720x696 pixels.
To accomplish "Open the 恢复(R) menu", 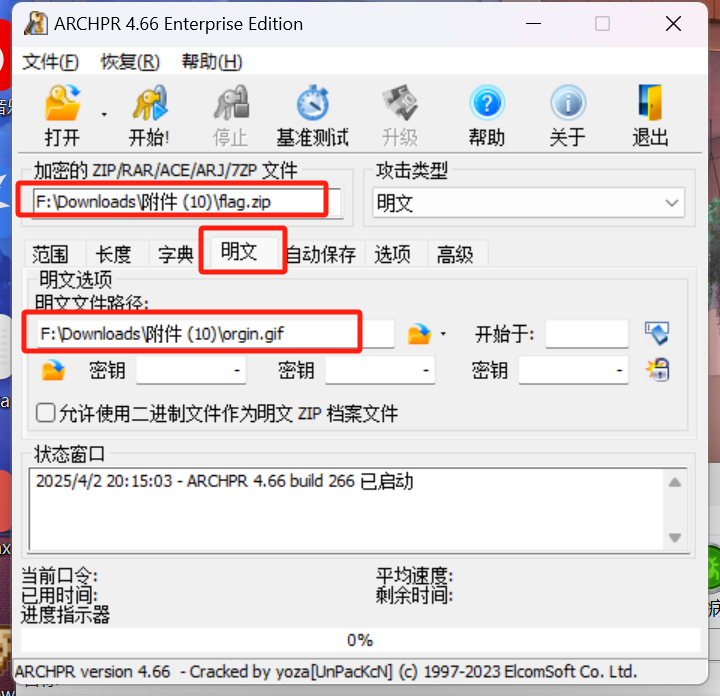I will (130, 62).
